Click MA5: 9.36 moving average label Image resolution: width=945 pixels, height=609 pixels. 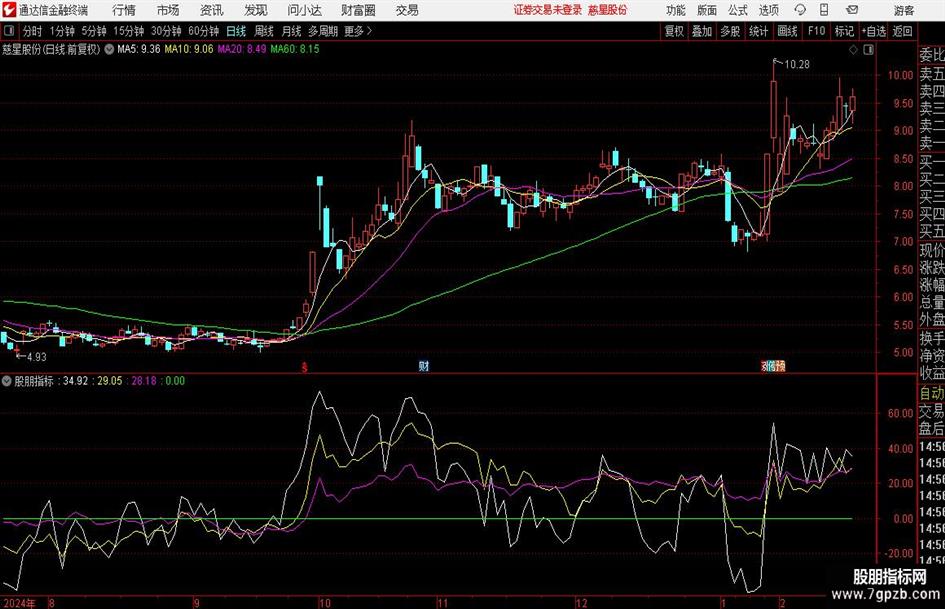(x=139, y=49)
